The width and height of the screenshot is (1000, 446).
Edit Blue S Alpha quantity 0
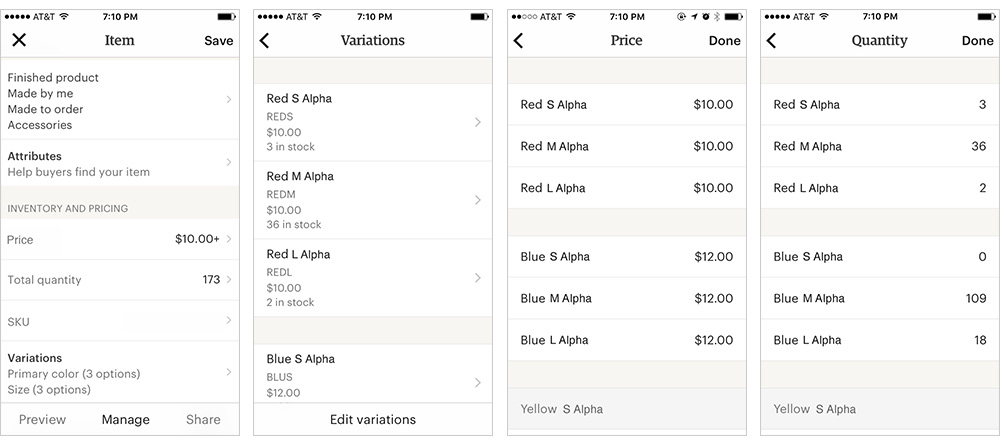pos(983,256)
